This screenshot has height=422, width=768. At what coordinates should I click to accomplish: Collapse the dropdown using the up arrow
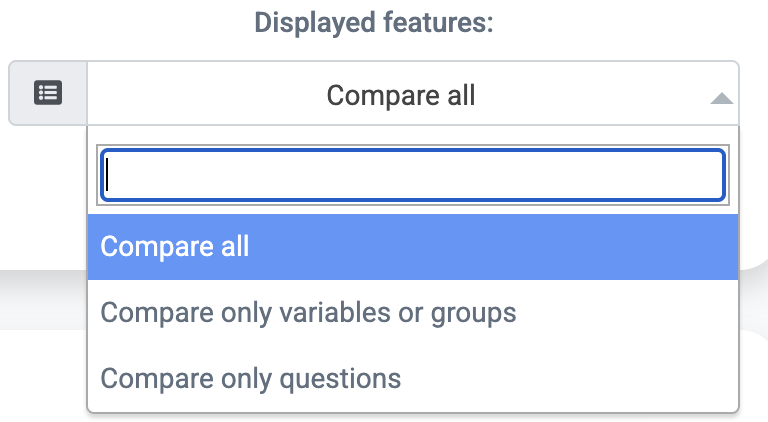click(x=721, y=98)
